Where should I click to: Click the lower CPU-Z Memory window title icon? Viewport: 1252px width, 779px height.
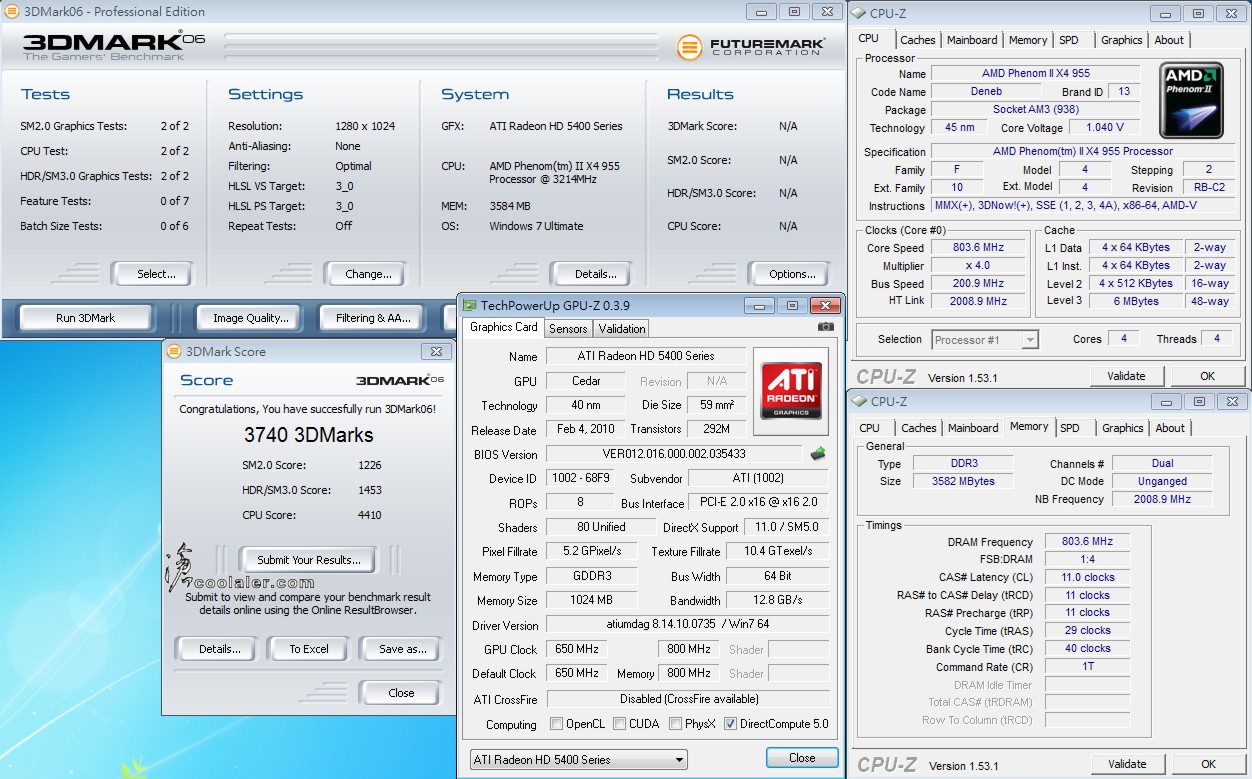859,401
